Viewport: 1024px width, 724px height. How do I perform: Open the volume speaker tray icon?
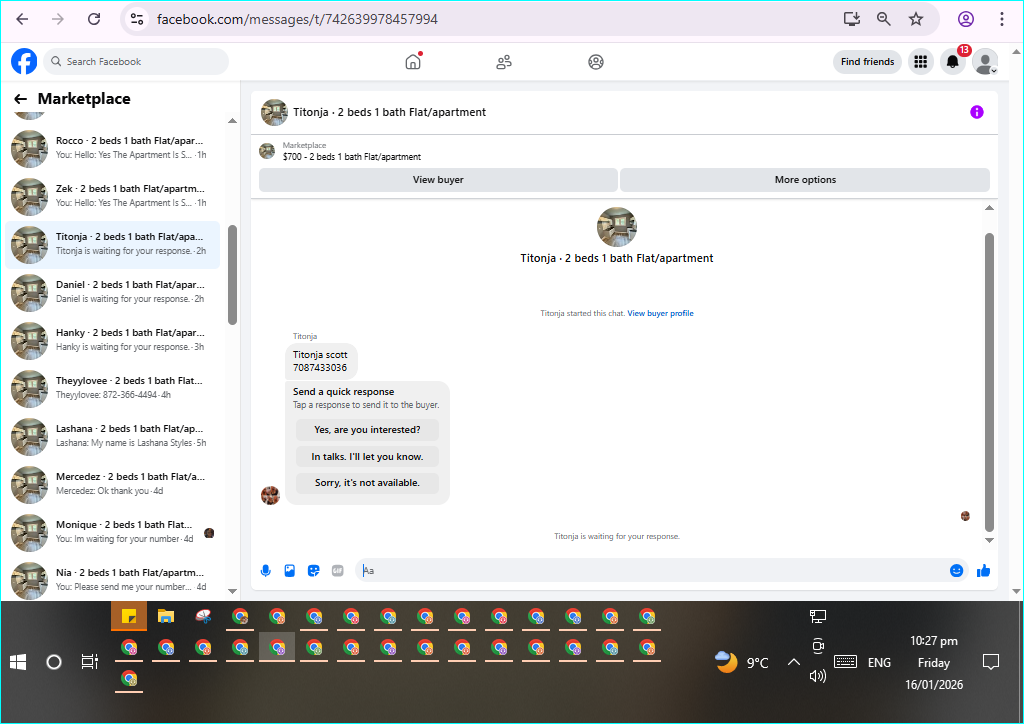pos(818,676)
